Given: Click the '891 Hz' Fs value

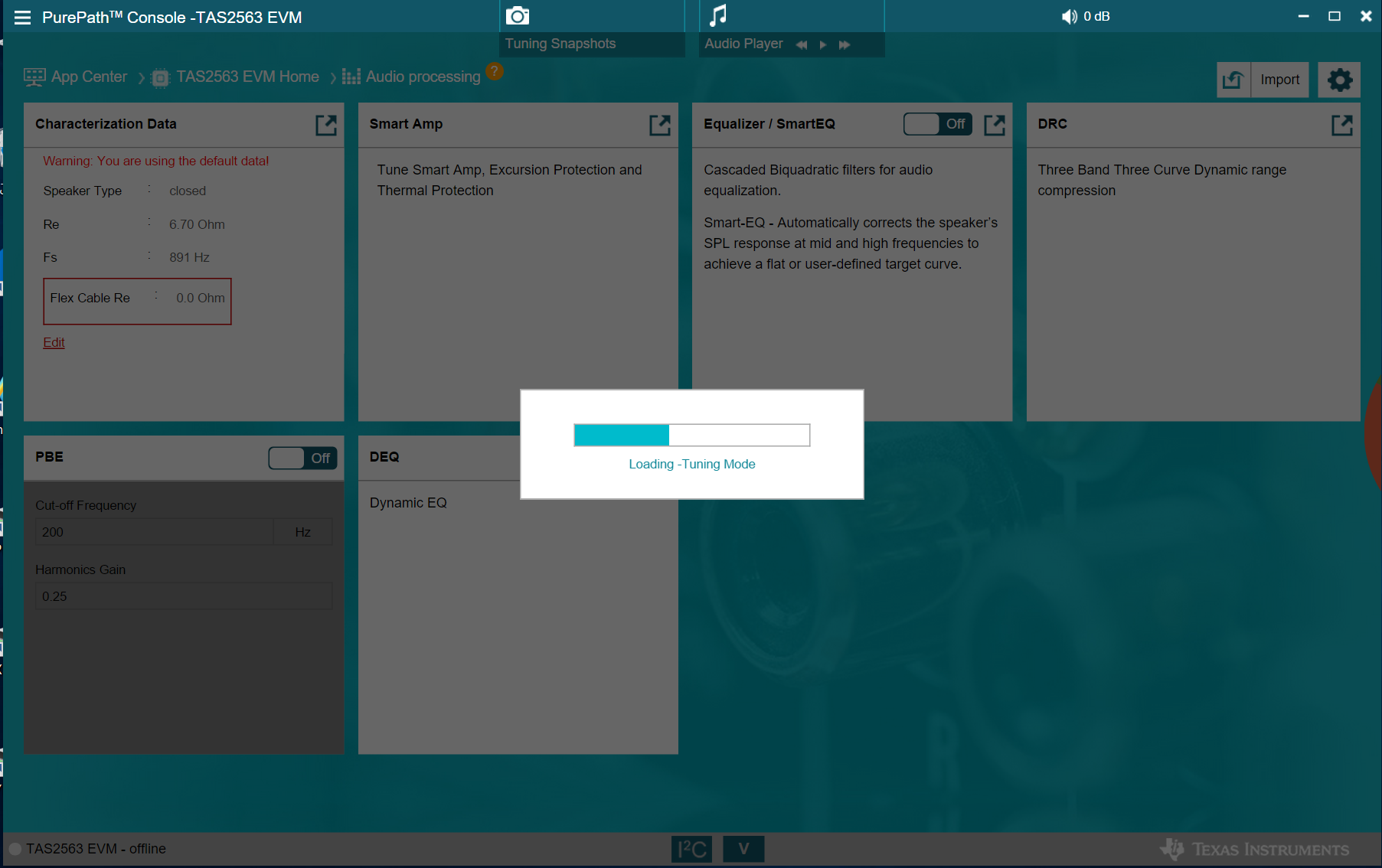Looking at the screenshot, I should pyautogui.click(x=189, y=257).
